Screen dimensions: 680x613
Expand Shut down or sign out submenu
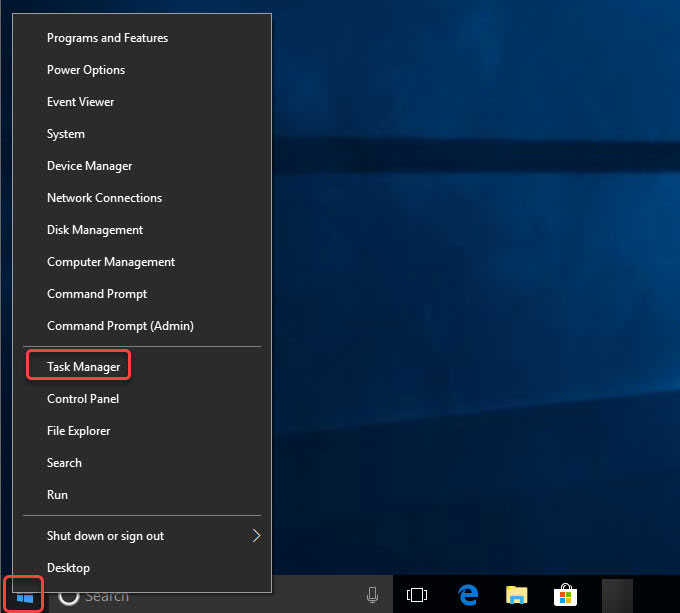pyautogui.click(x=142, y=536)
